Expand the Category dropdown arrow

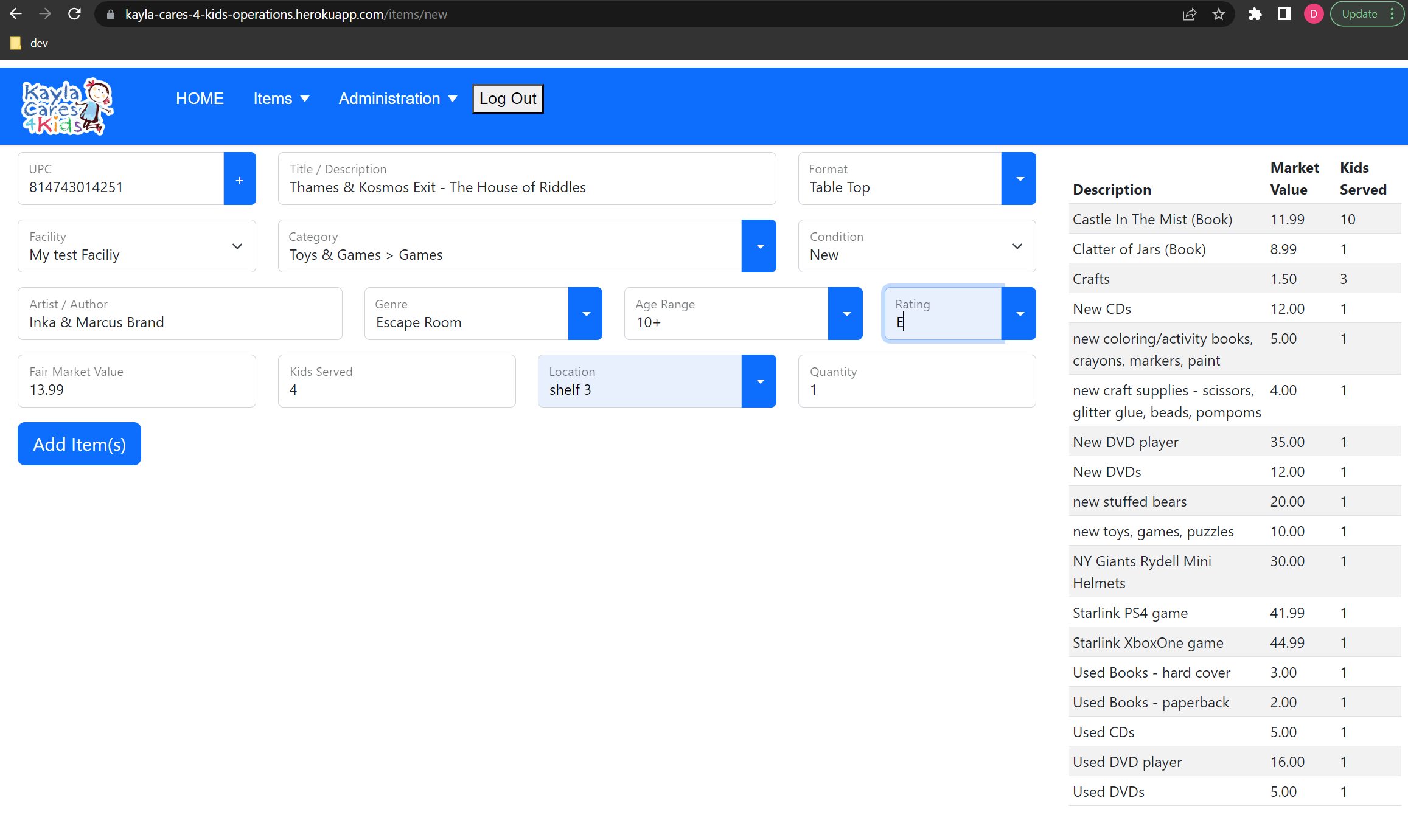click(x=759, y=246)
